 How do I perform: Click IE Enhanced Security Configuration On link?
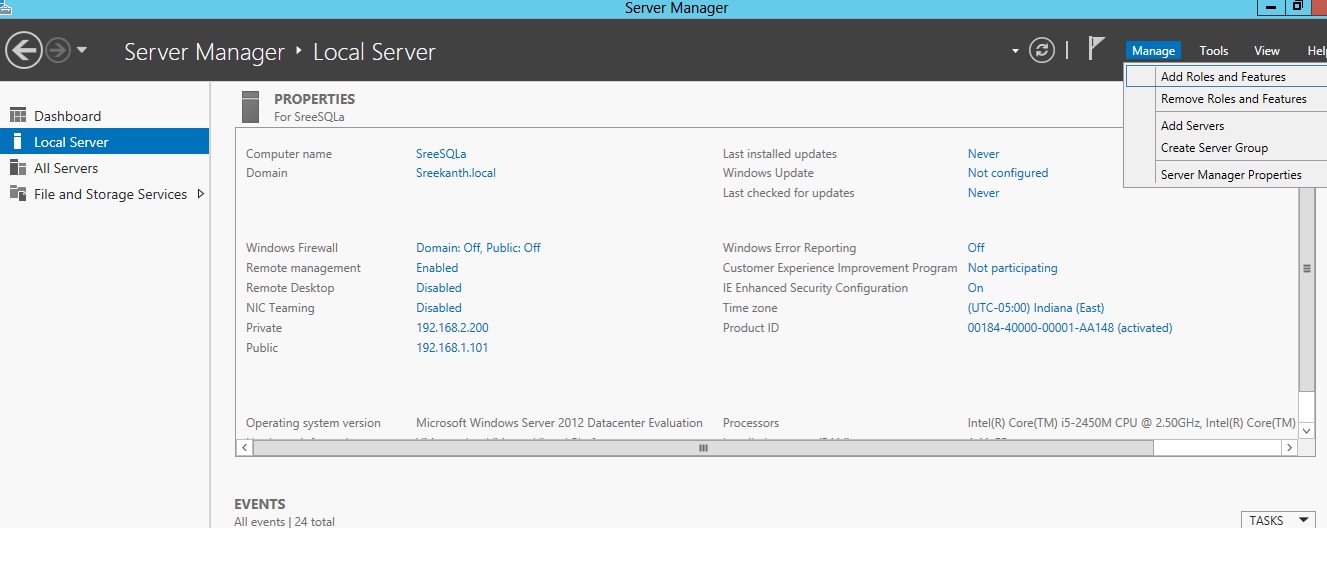975,288
